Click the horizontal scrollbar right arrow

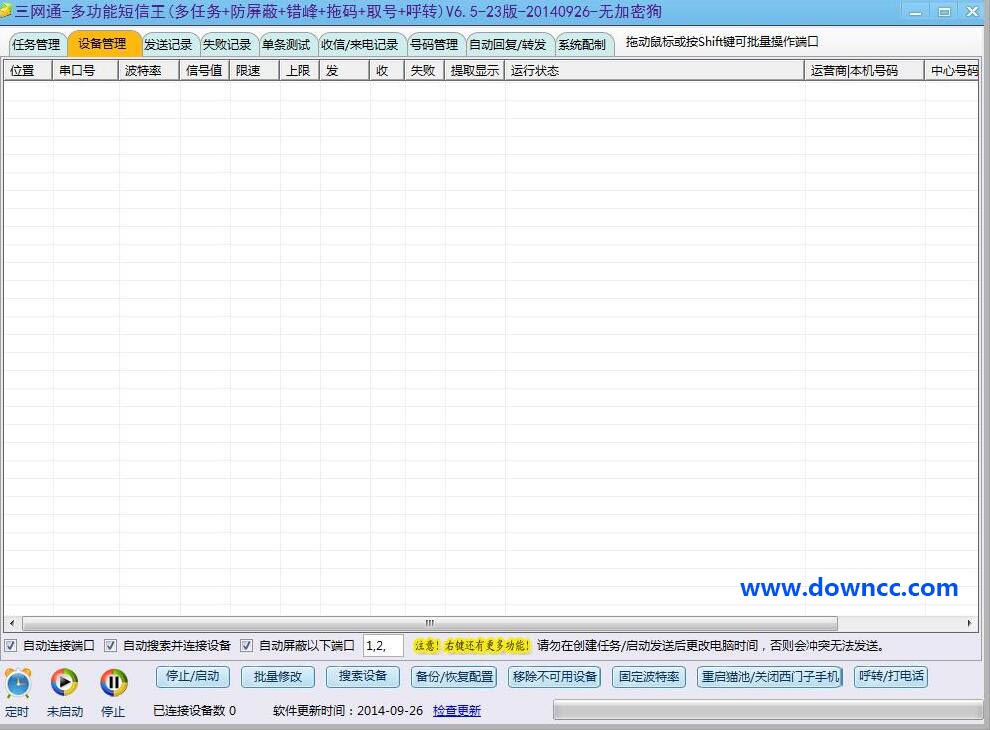(968, 623)
